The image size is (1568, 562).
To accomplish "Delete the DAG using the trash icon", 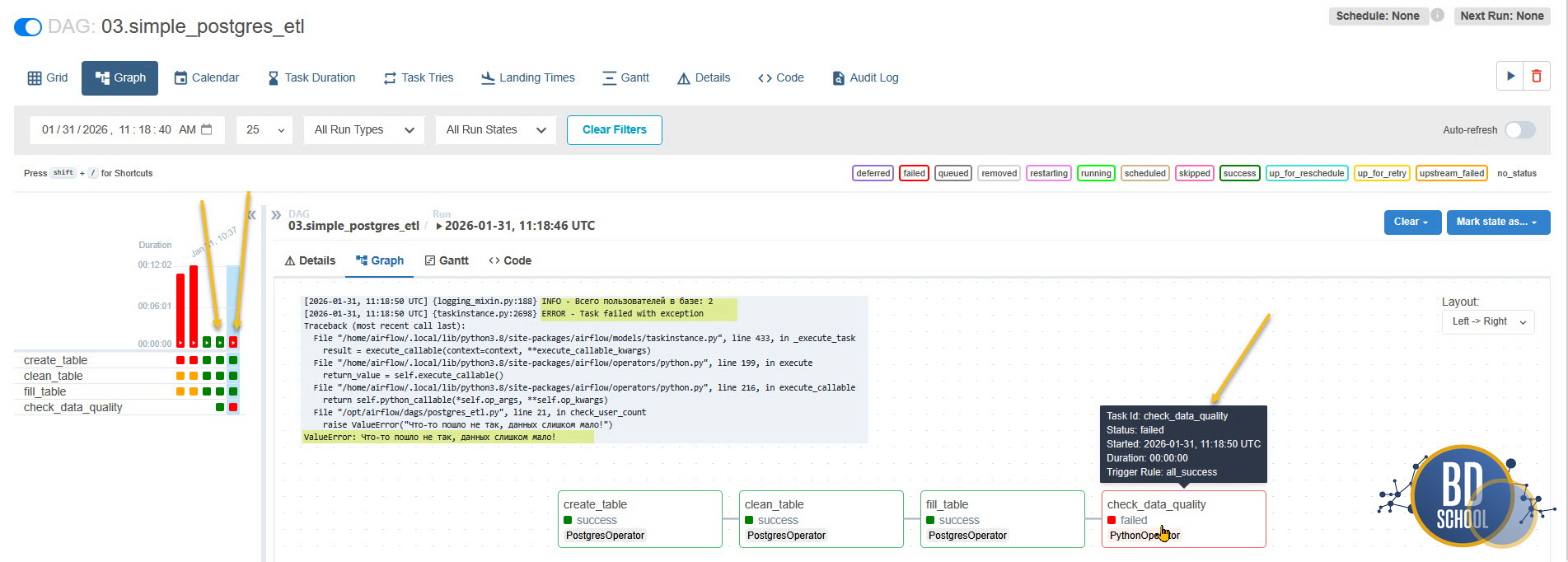I will [x=1537, y=76].
